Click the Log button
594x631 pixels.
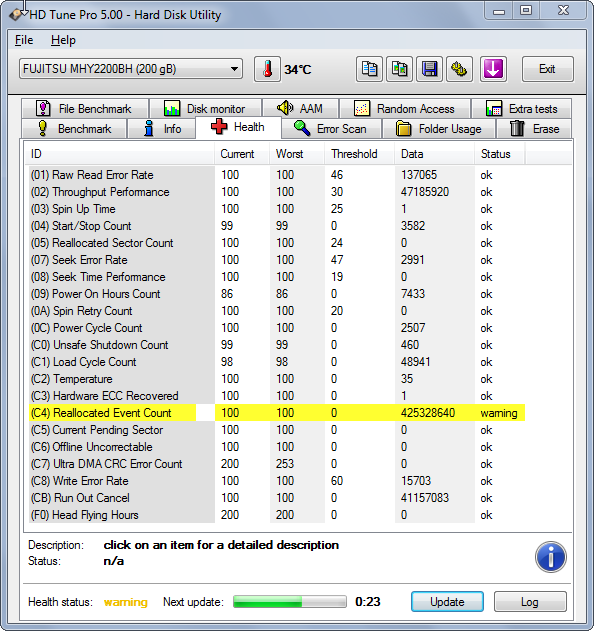click(x=530, y=602)
